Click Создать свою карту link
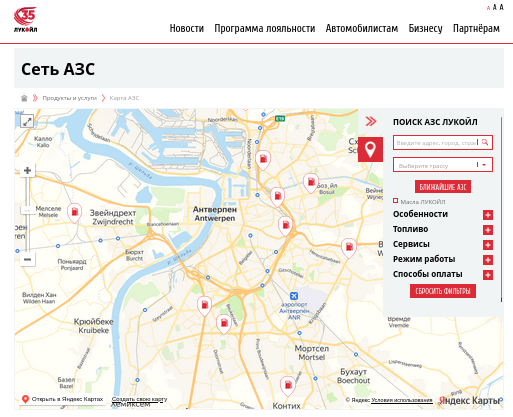This screenshot has height=417, width=513. tap(139, 399)
